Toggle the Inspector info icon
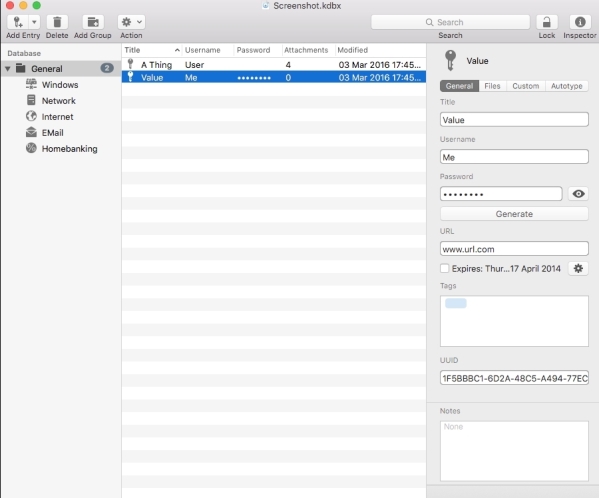The image size is (599, 498). [x=580, y=22]
